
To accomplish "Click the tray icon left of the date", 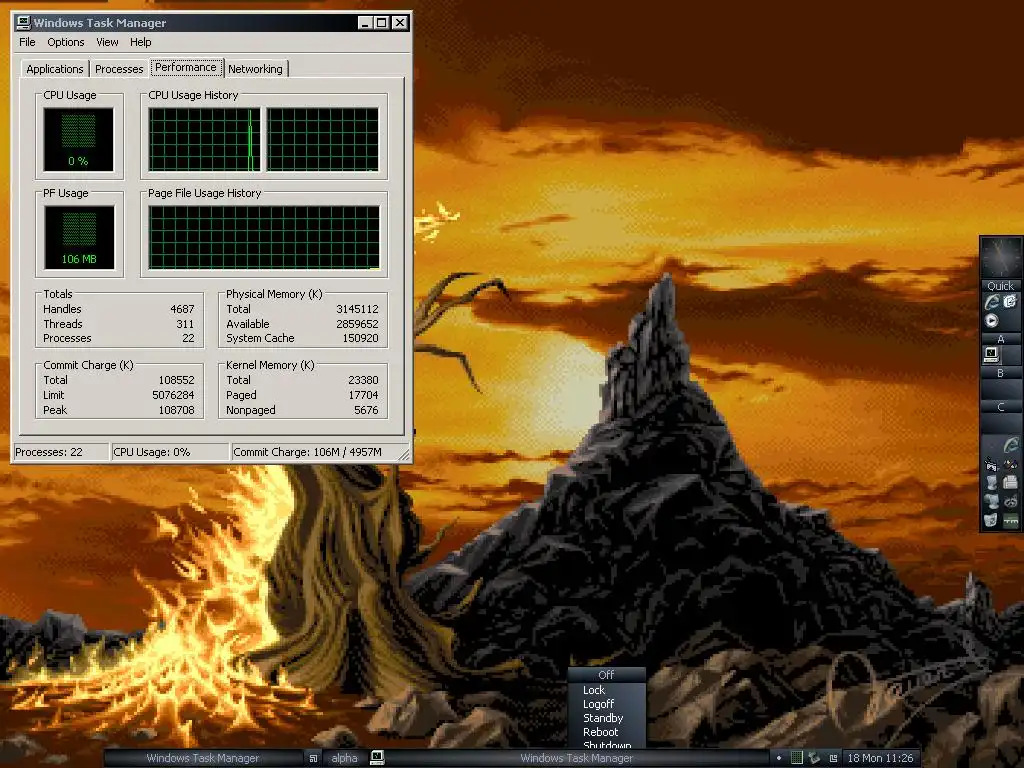I will [833, 758].
